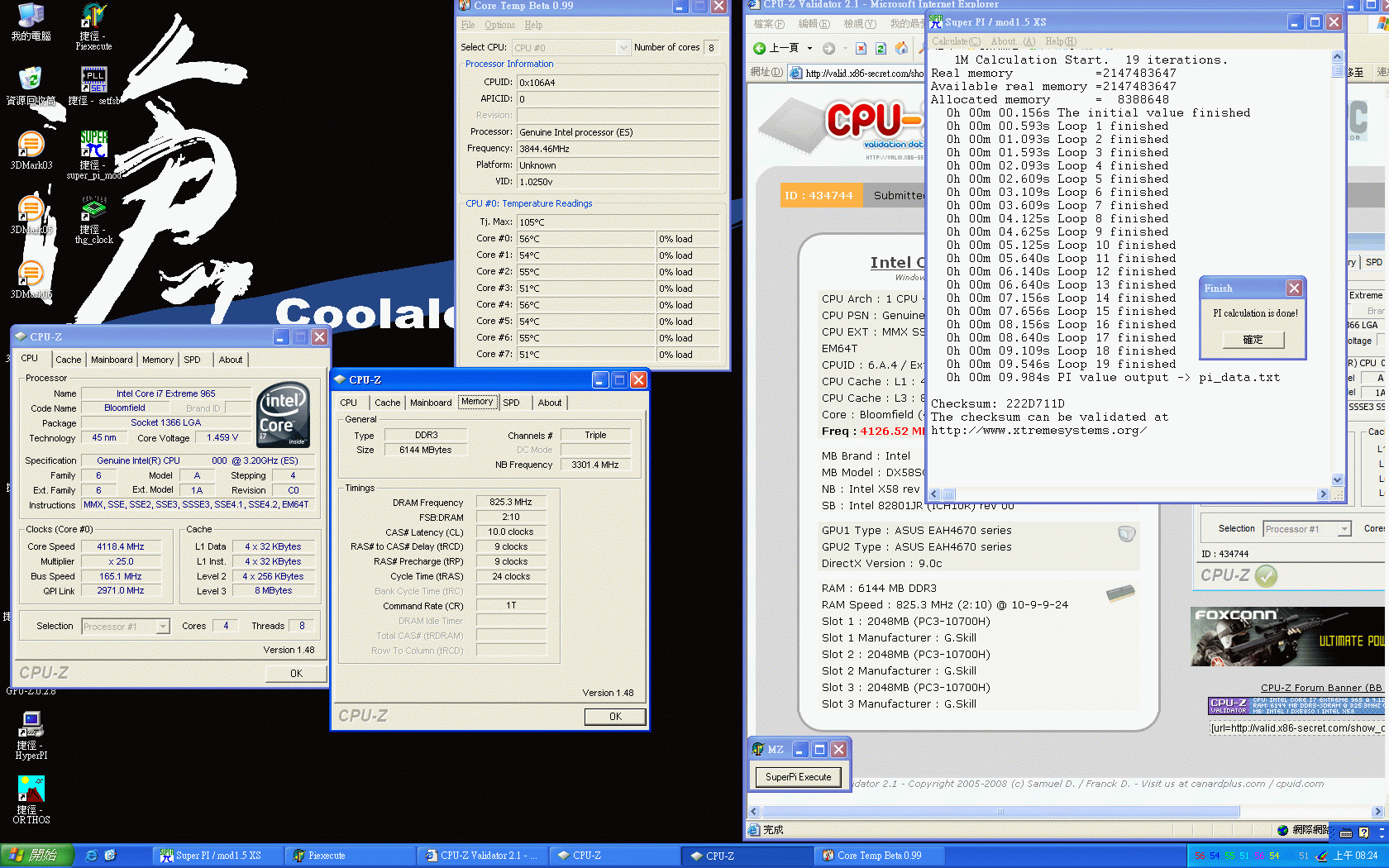This screenshot has width=1389, height=868.
Task: Click the RAM module icon beside RAM 6144 MB
Action: (x=1120, y=593)
